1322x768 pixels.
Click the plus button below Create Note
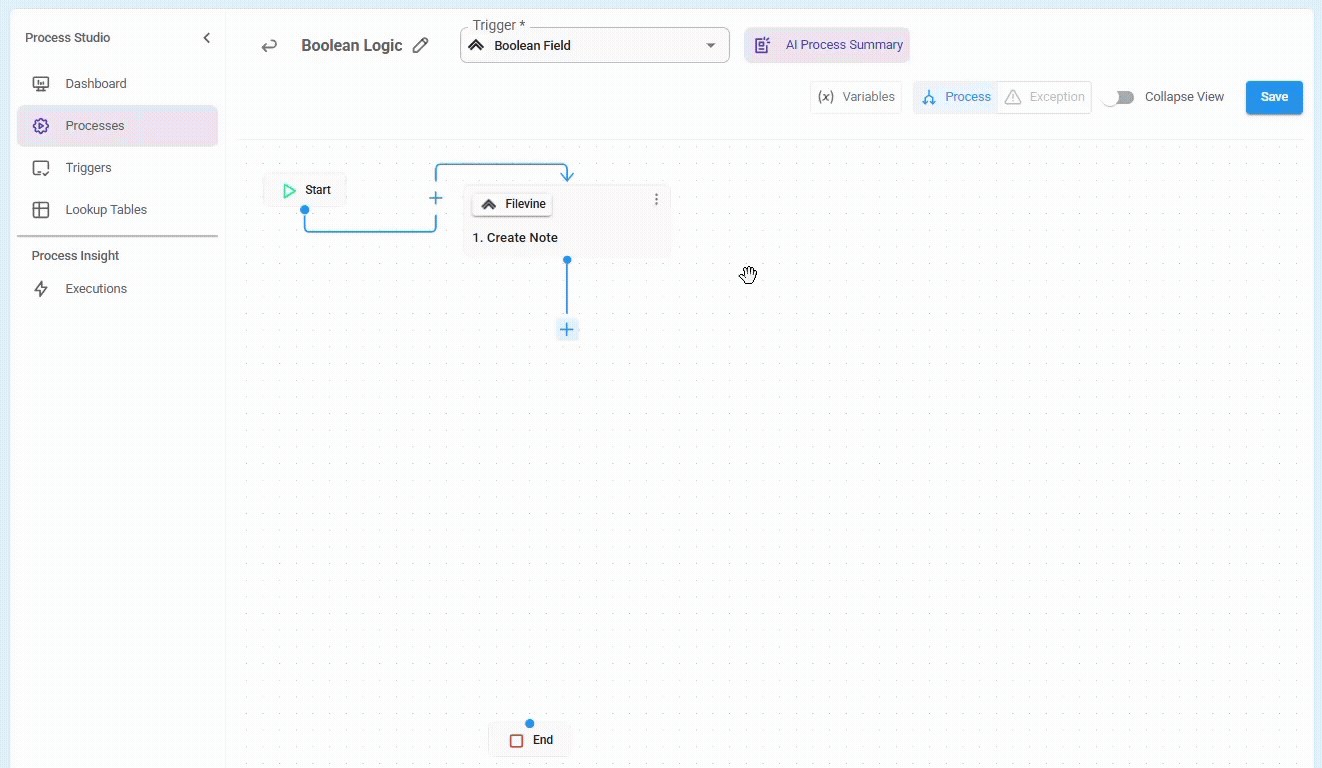pos(567,330)
